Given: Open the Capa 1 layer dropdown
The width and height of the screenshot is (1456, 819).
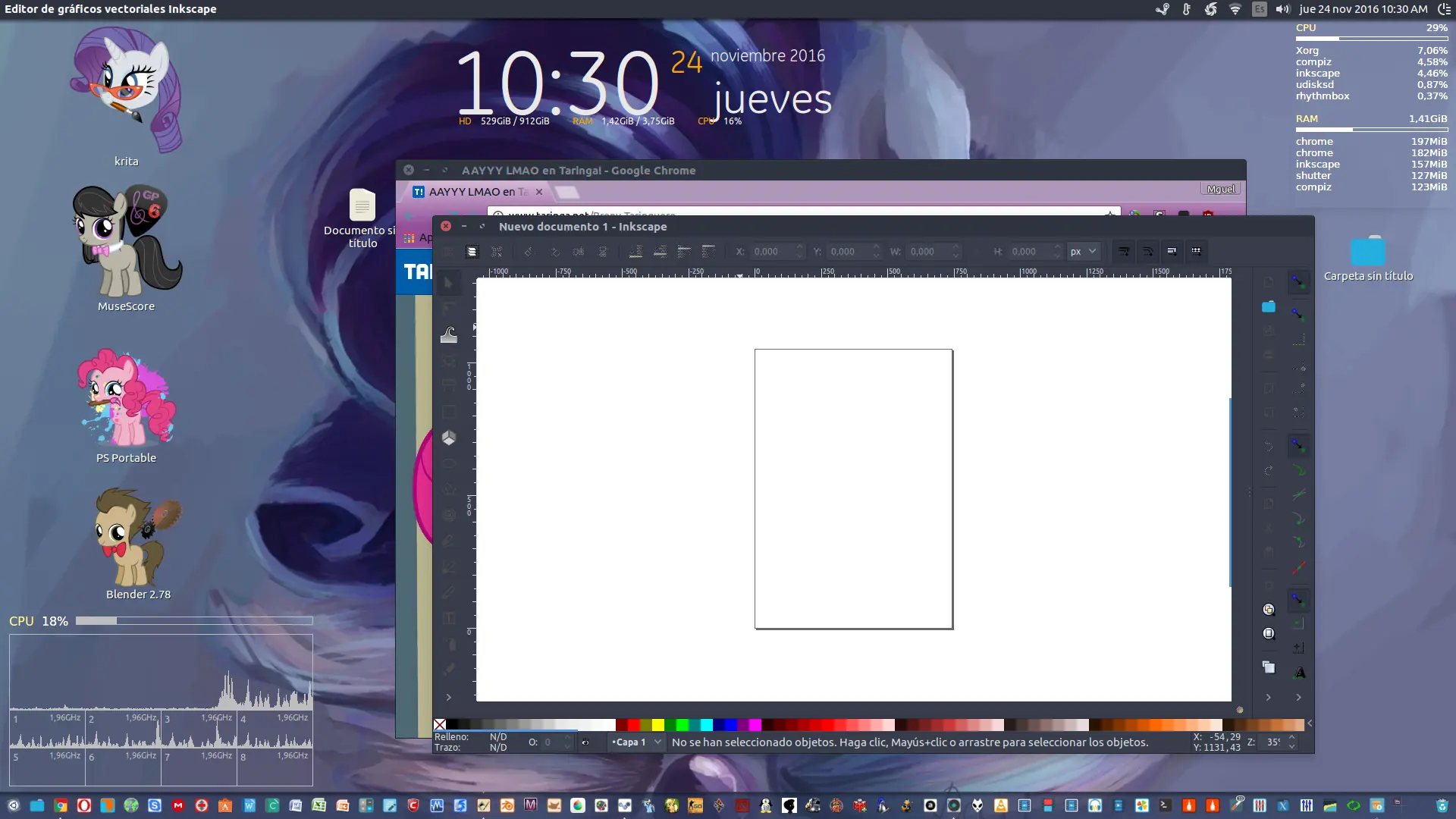Looking at the screenshot, I should click(x=637, y=742).
